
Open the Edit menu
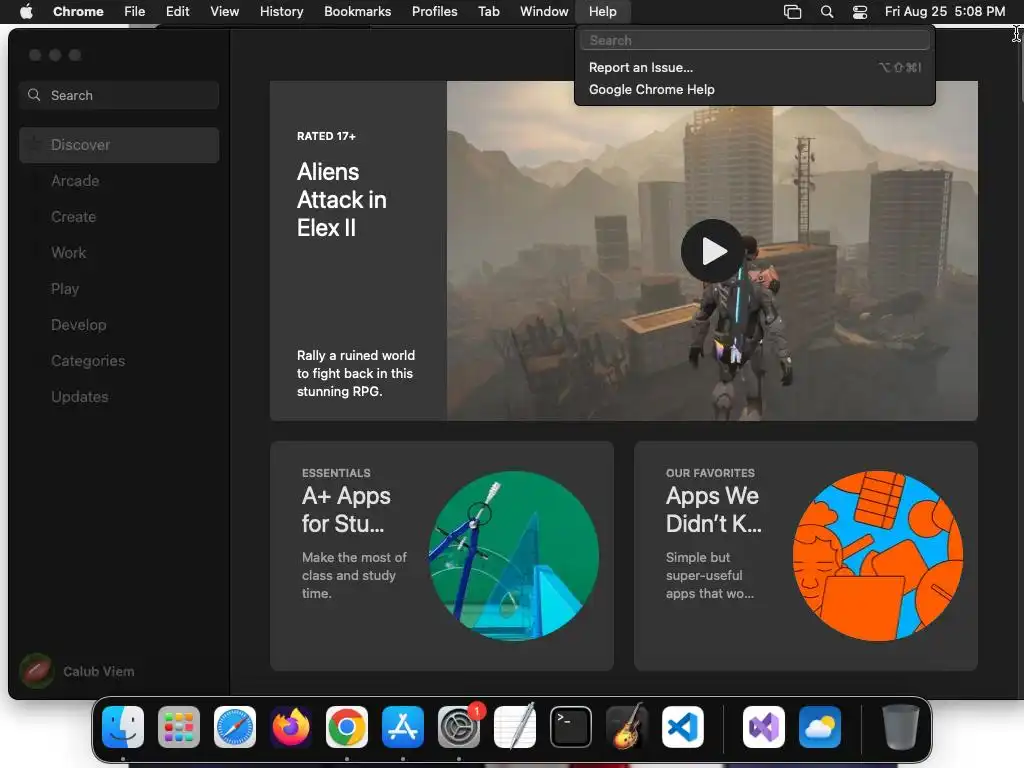tap(177, 11)
